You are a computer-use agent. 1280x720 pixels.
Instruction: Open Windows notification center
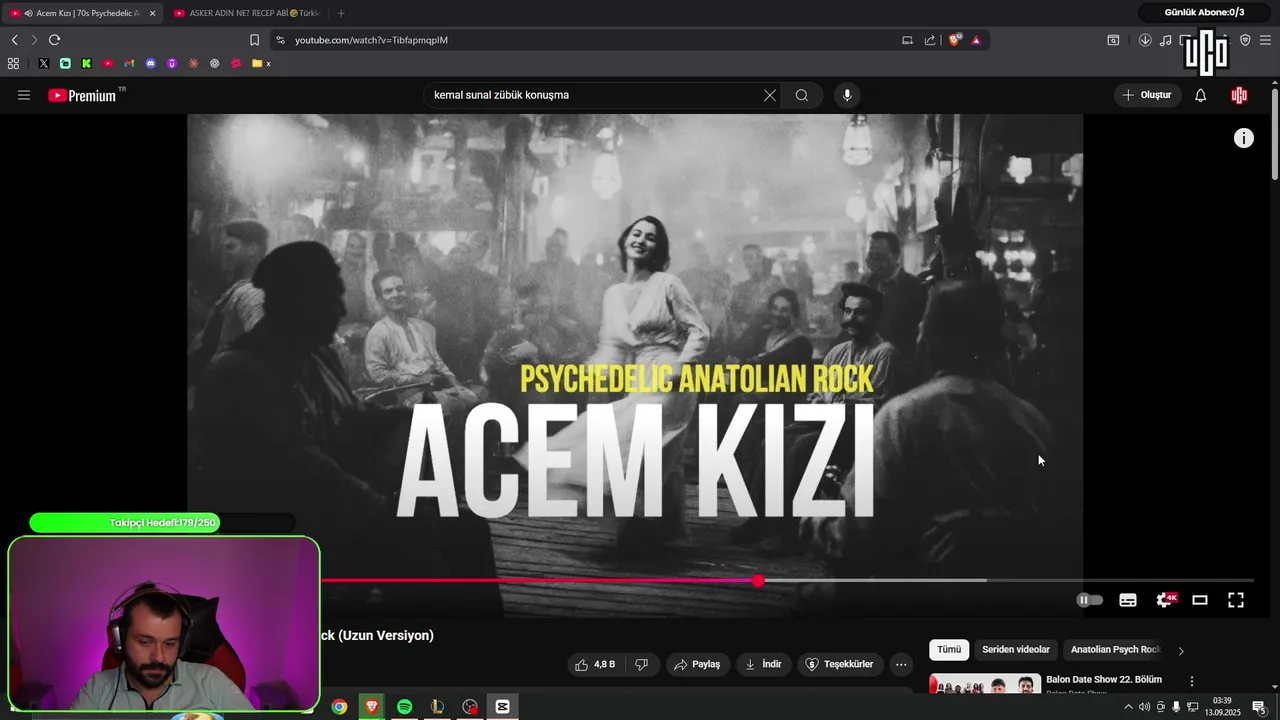(1259, 707)
